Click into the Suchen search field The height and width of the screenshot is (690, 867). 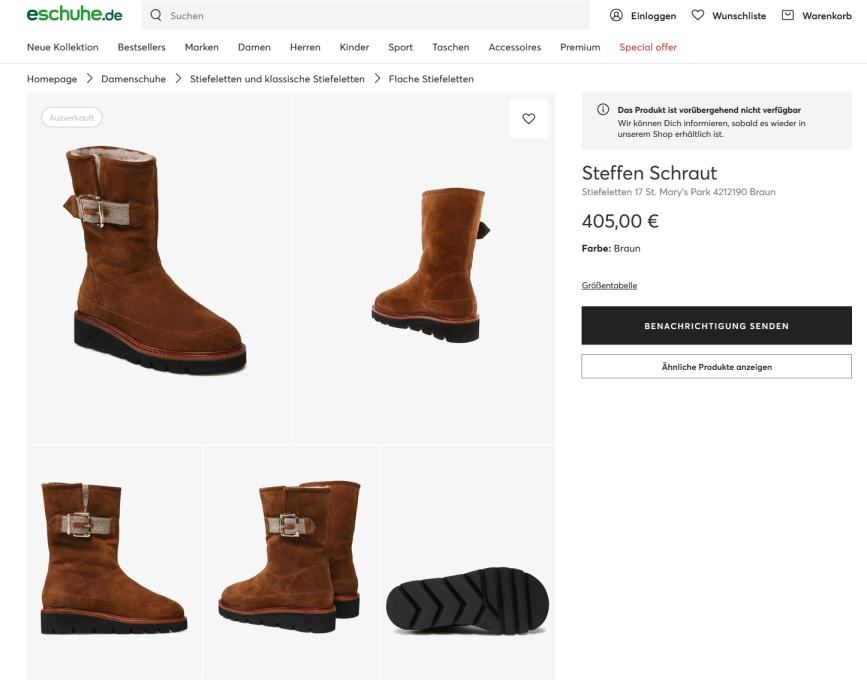[x=370, y=15]
